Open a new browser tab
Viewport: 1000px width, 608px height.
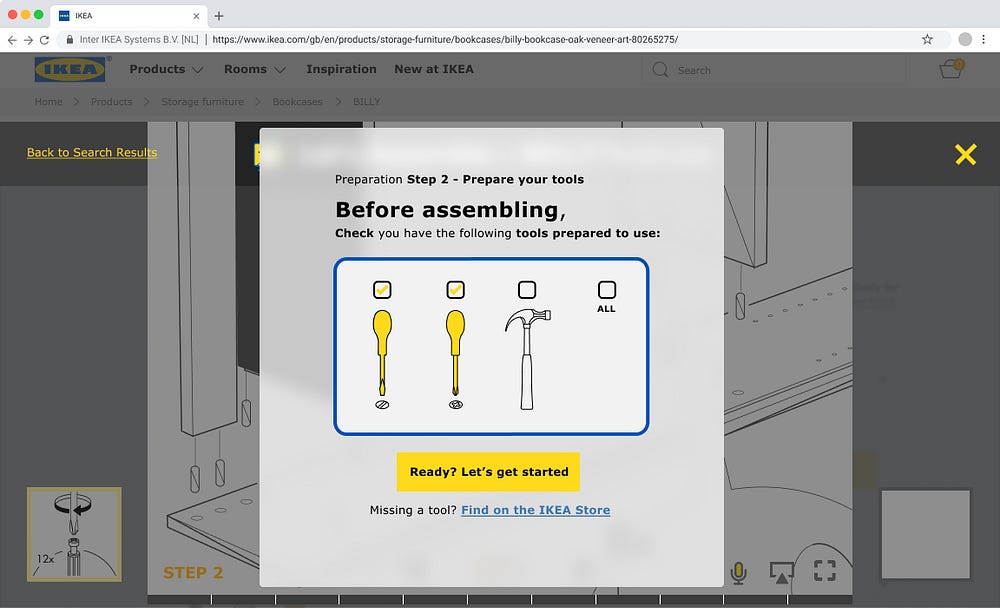(x=219, y=16)
